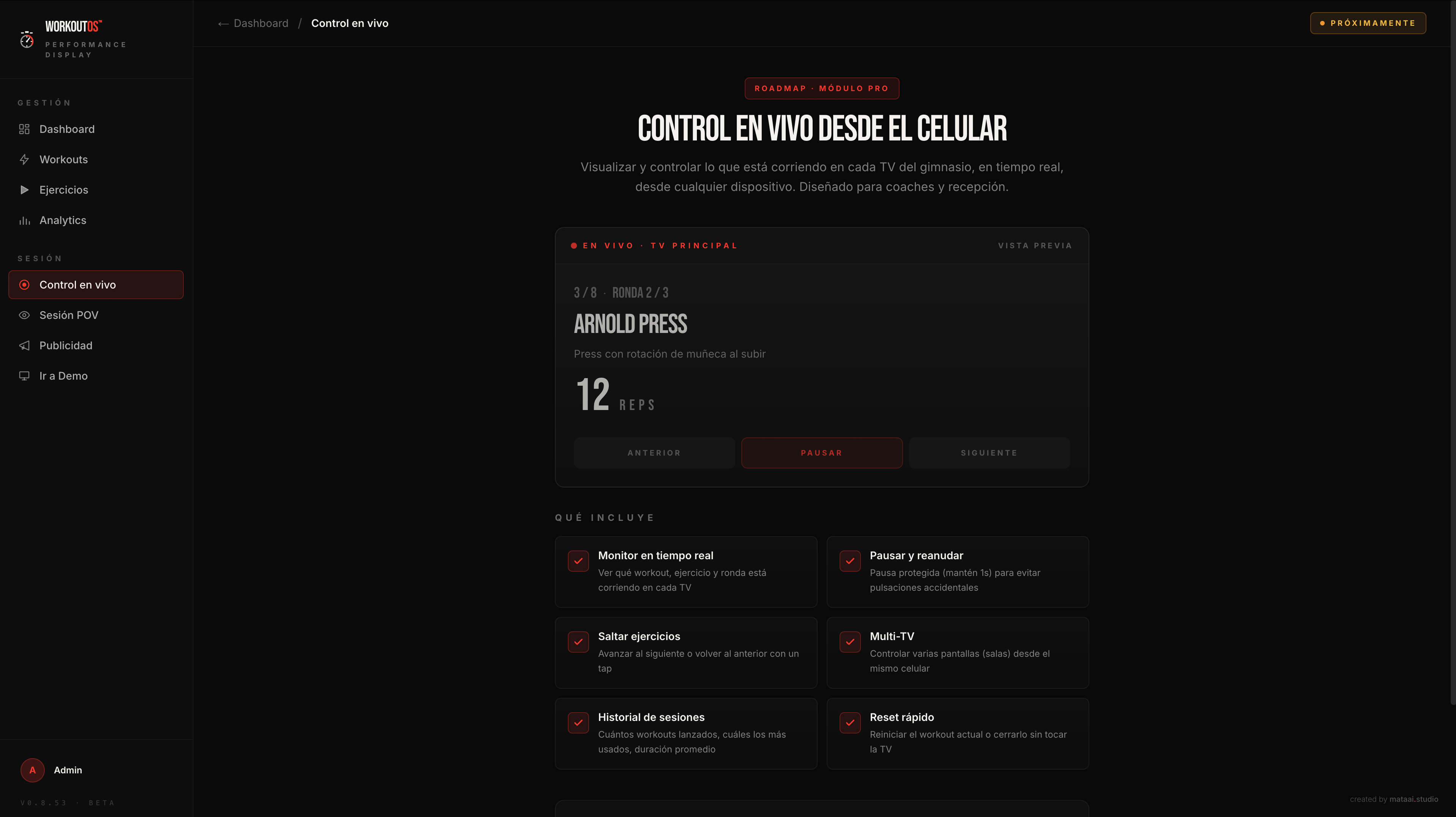This screenshot has width=1456, height=817.
Task: Click the VISTA PREVIA label
Action: coord(1035,245)
